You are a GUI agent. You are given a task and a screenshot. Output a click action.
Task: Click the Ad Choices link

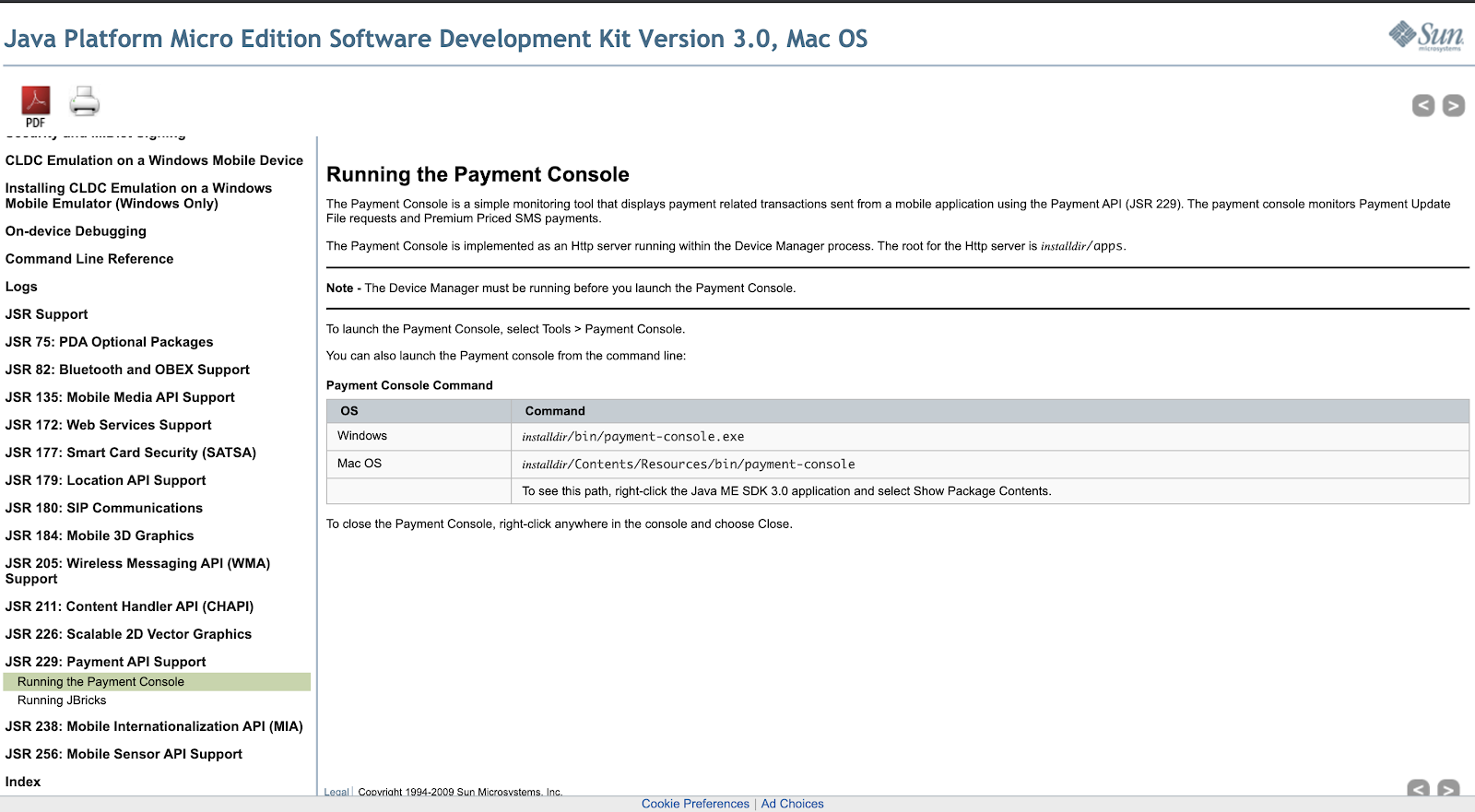792,804
